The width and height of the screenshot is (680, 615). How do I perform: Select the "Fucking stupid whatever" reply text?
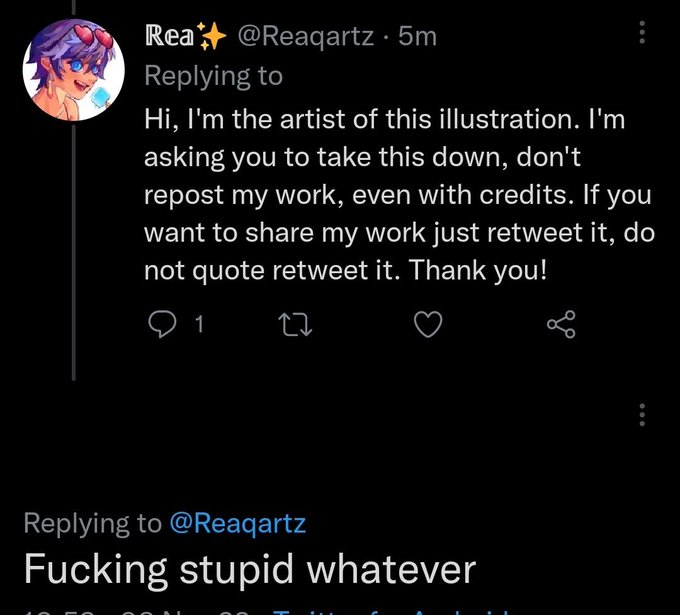250,569
